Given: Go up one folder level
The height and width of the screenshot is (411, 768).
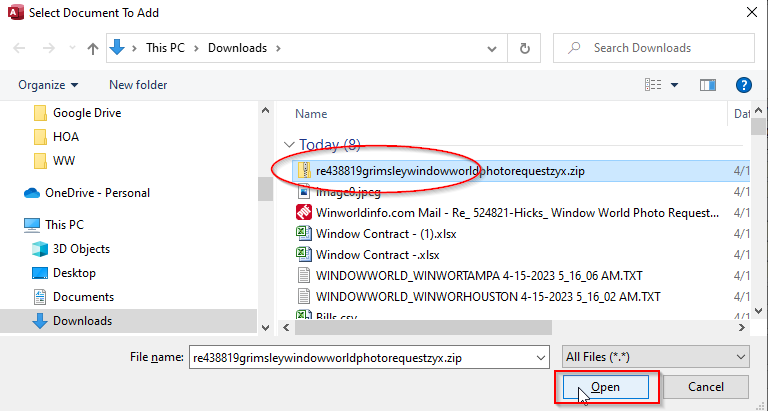Looking at the screenshot, I should pyautogui.click(x=93, y=48).
